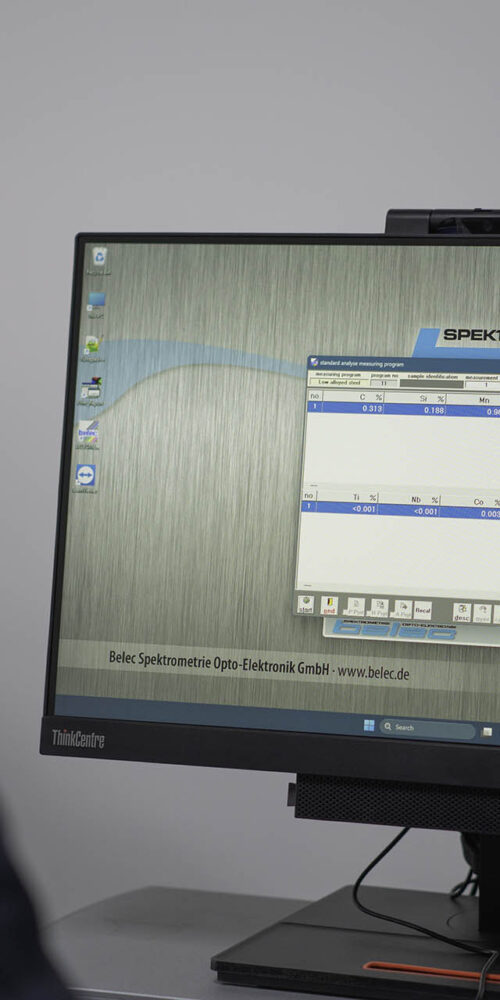Click the 'Co' column header

(x=471, y=502)
